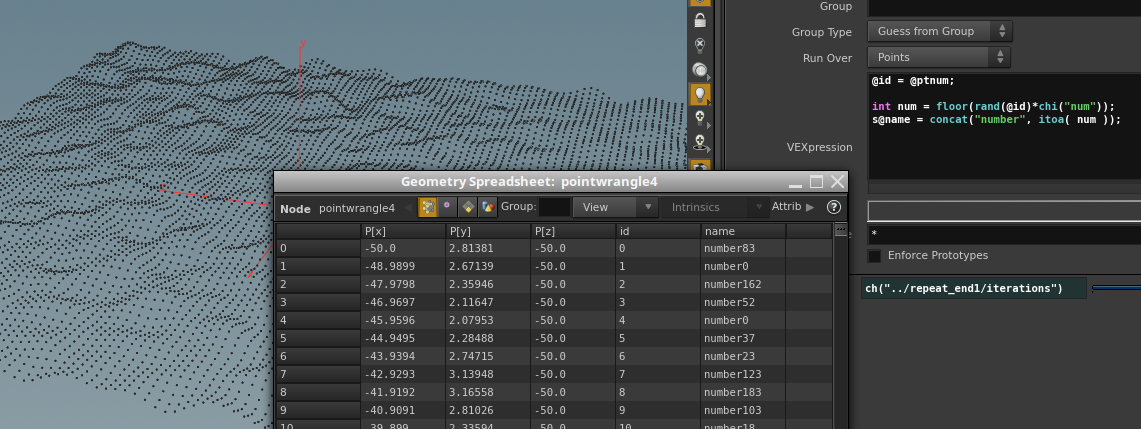Click the blue slider beside iterations field
Image resolution: width=1141 pixels, height=429 pixels.
1116,289
